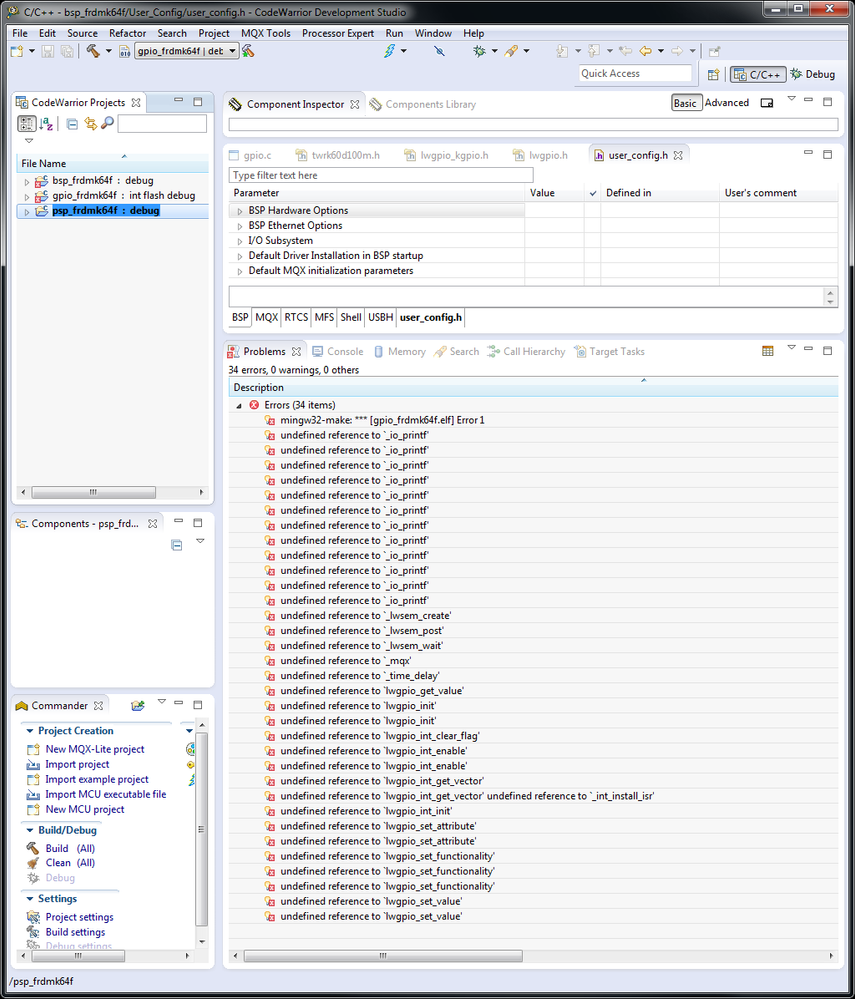Click the external tools wrench toolbar icon
The width and height of the screenshot is (855, 999).
click(x=511, y=51)
